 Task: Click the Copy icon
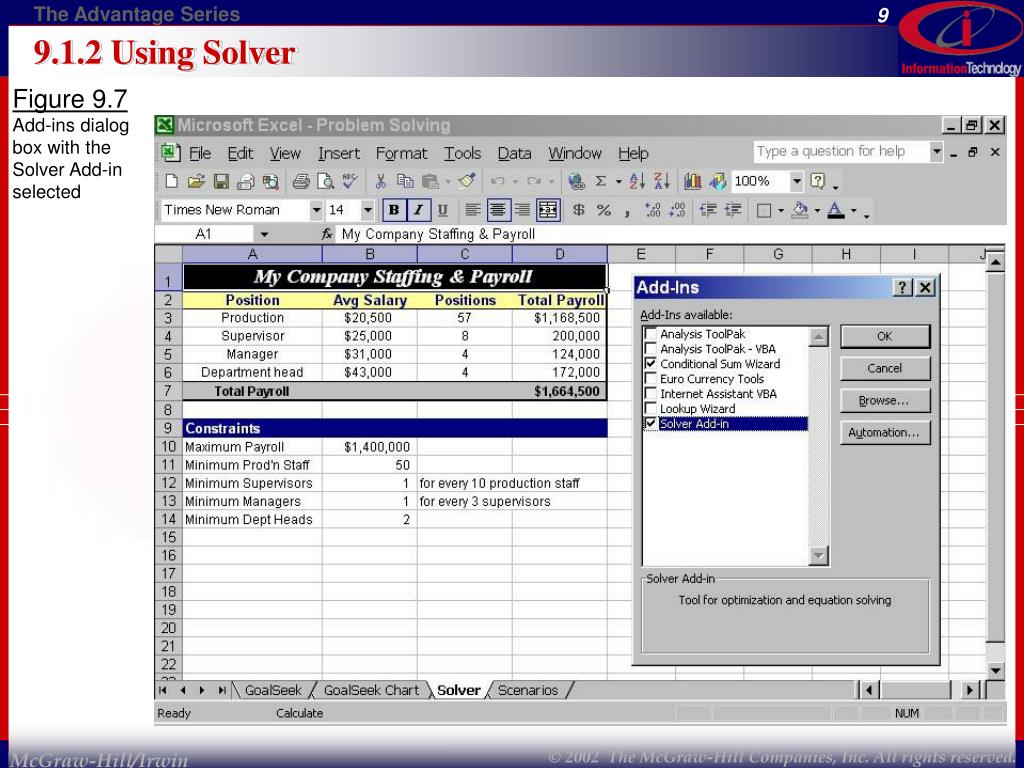coord(405,181)
